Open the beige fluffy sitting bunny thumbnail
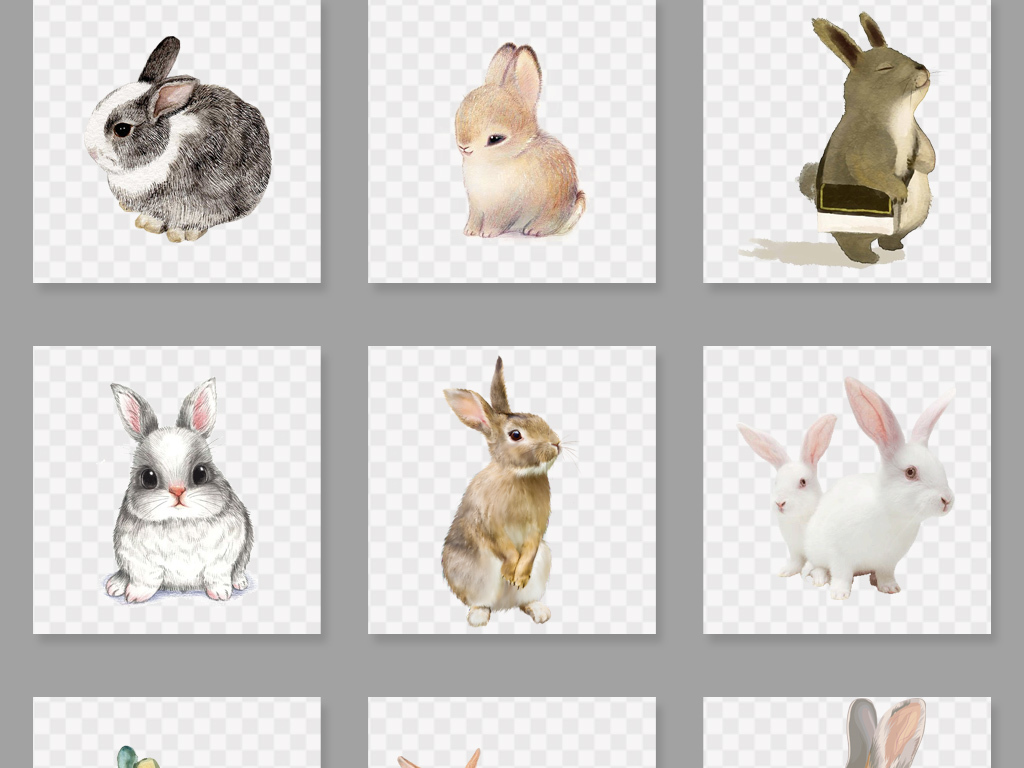Image resolution: width=1024 pixels, height=768 pixels. [x=512, y=140]
